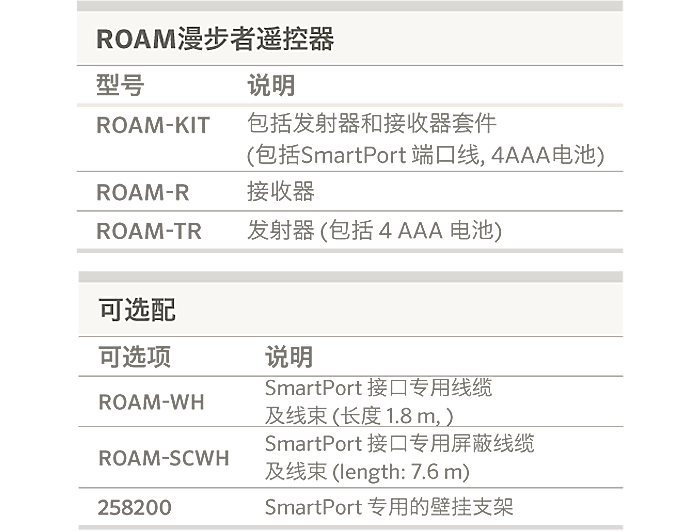Click the 接收器 description text
The width and height of the screenshot is (700, 531).
281,192
